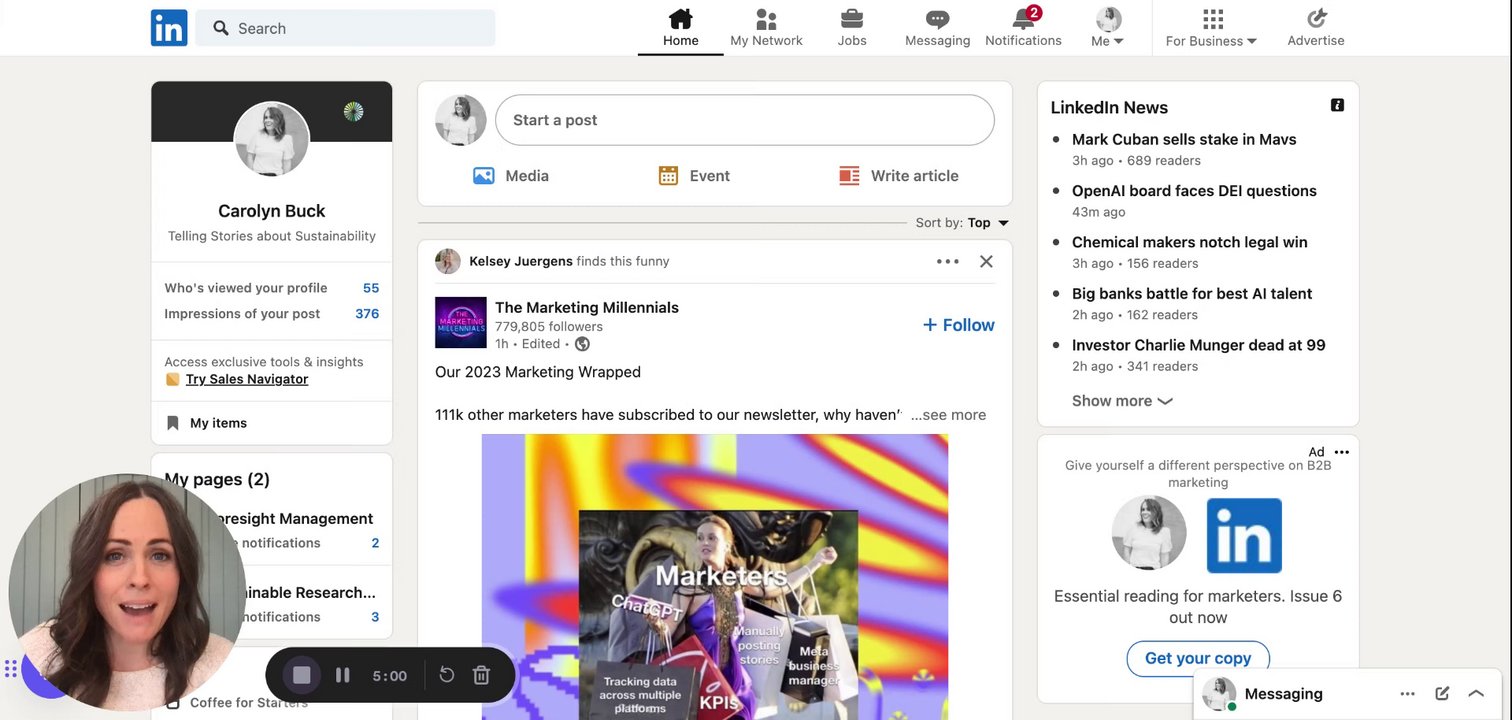Dismiss the Marketing Millennials post

986,262
